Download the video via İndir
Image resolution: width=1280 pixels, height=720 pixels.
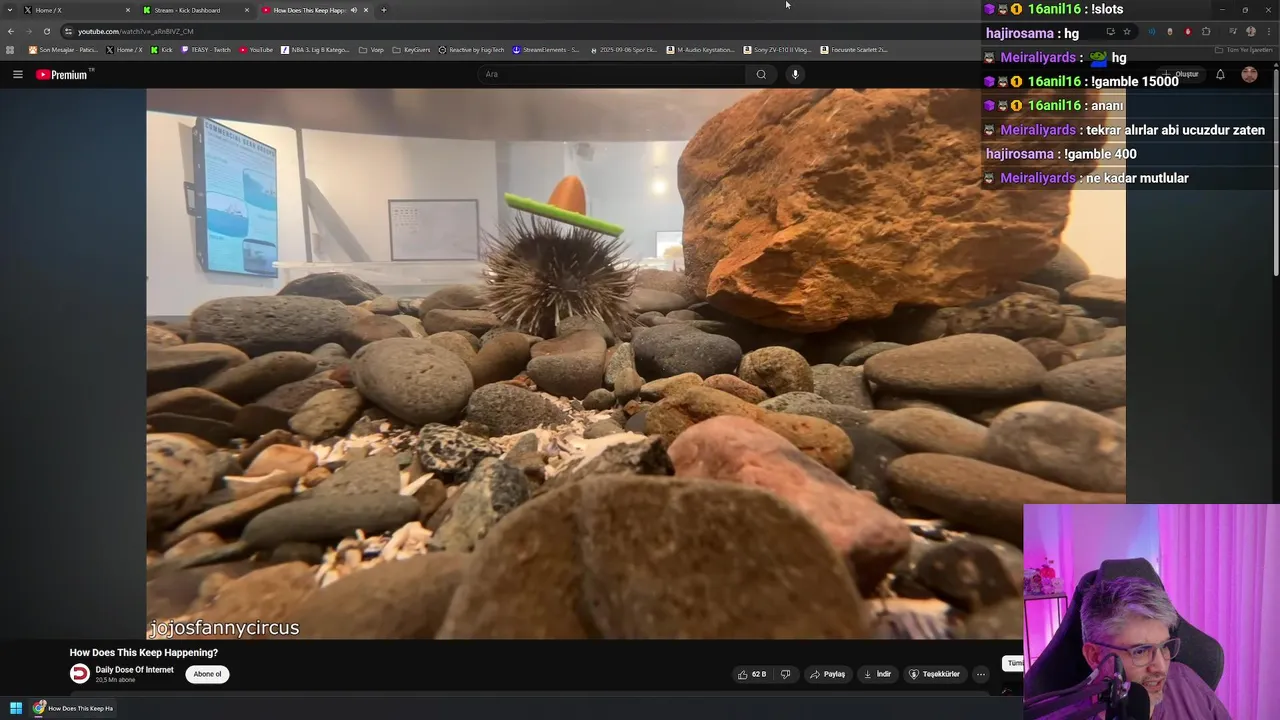point(877,674)
